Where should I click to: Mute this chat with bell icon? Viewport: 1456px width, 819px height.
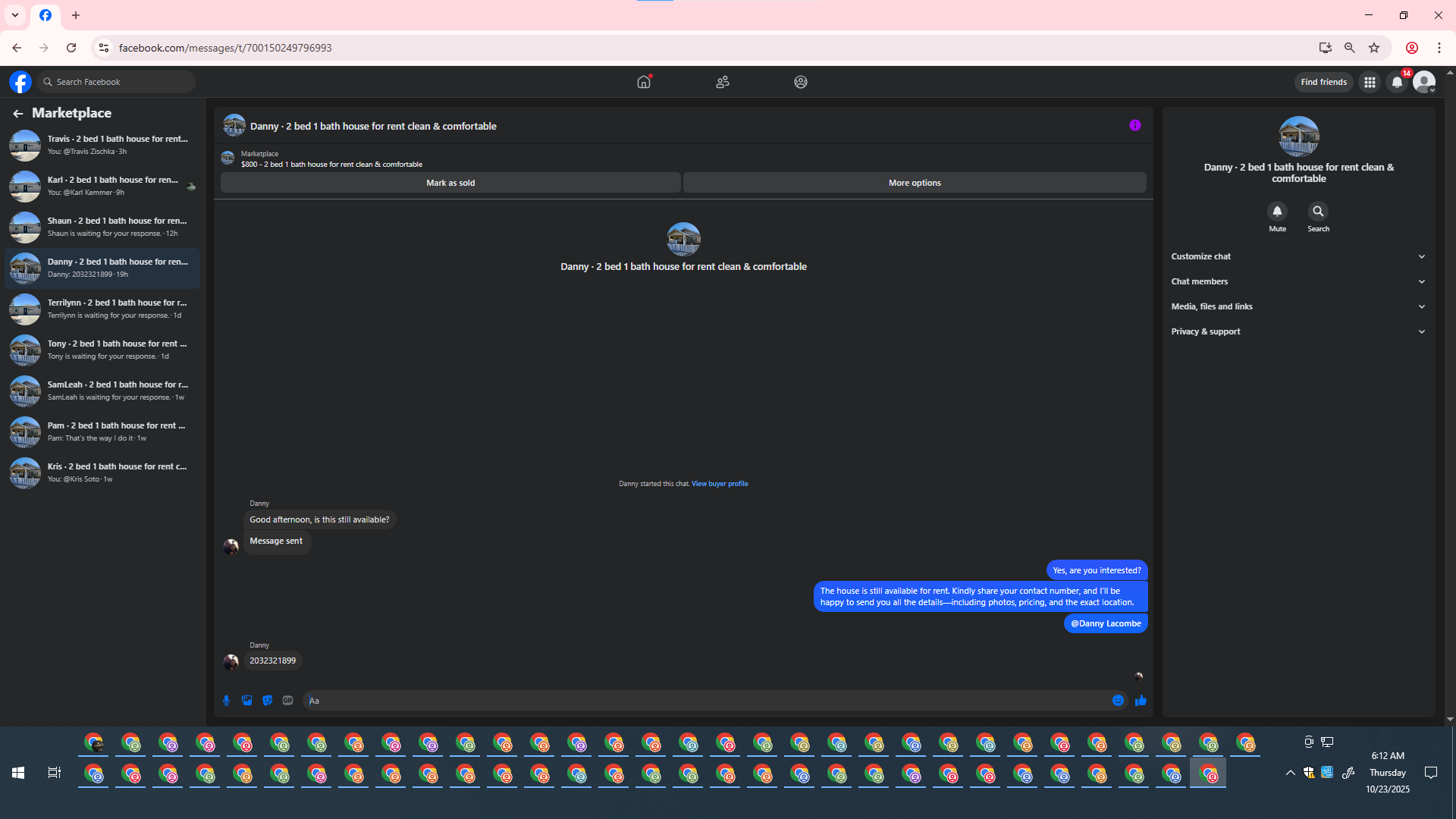(x=1277, y=212)
